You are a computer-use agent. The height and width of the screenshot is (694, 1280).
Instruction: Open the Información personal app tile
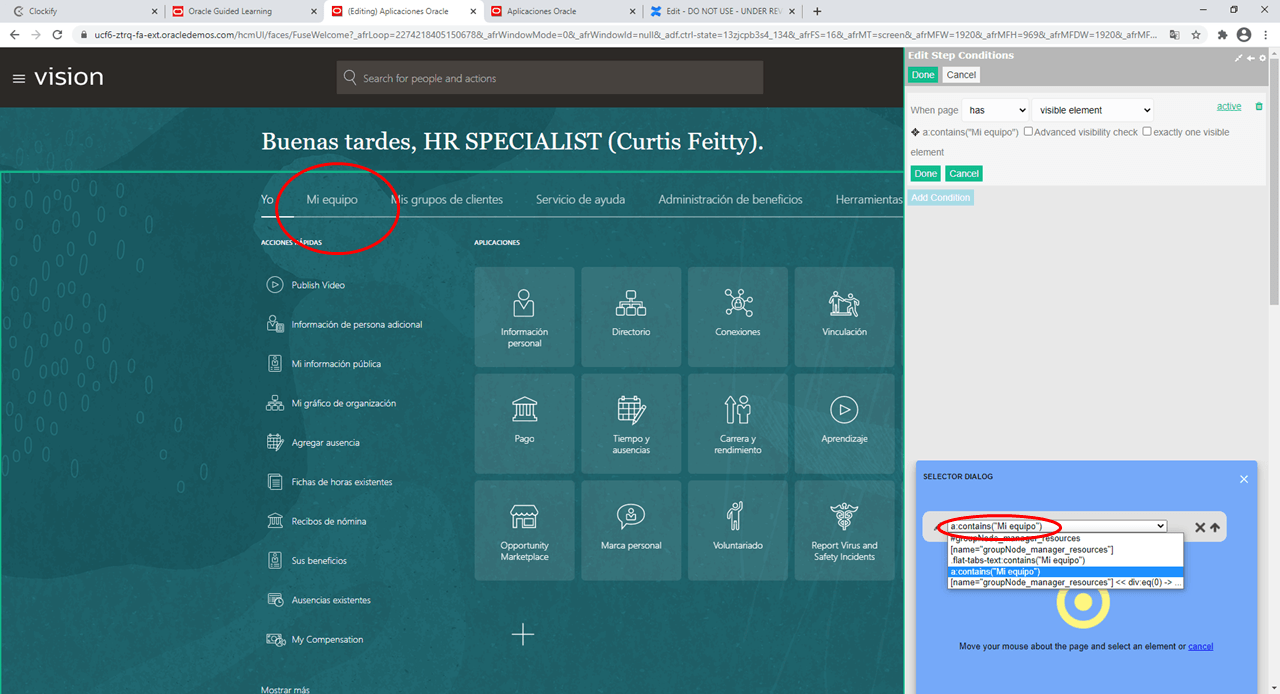(524, 316)
